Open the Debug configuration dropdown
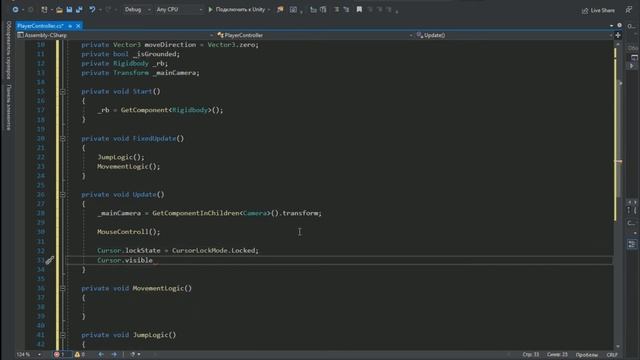This screenshot has height=360, width=640. 137,9
